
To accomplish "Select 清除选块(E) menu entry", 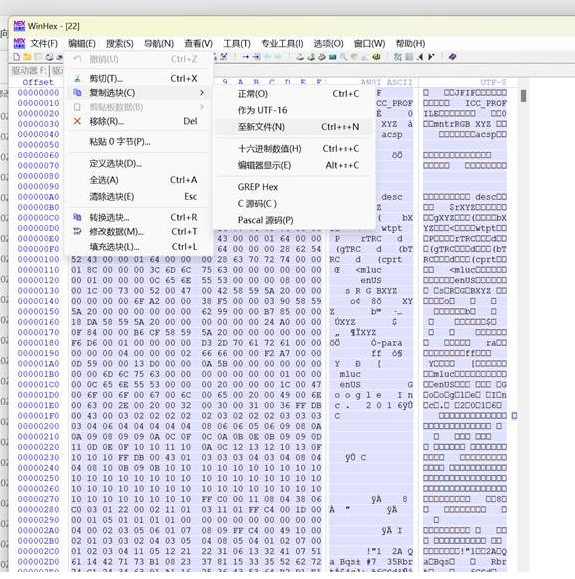I will point(138,196).
